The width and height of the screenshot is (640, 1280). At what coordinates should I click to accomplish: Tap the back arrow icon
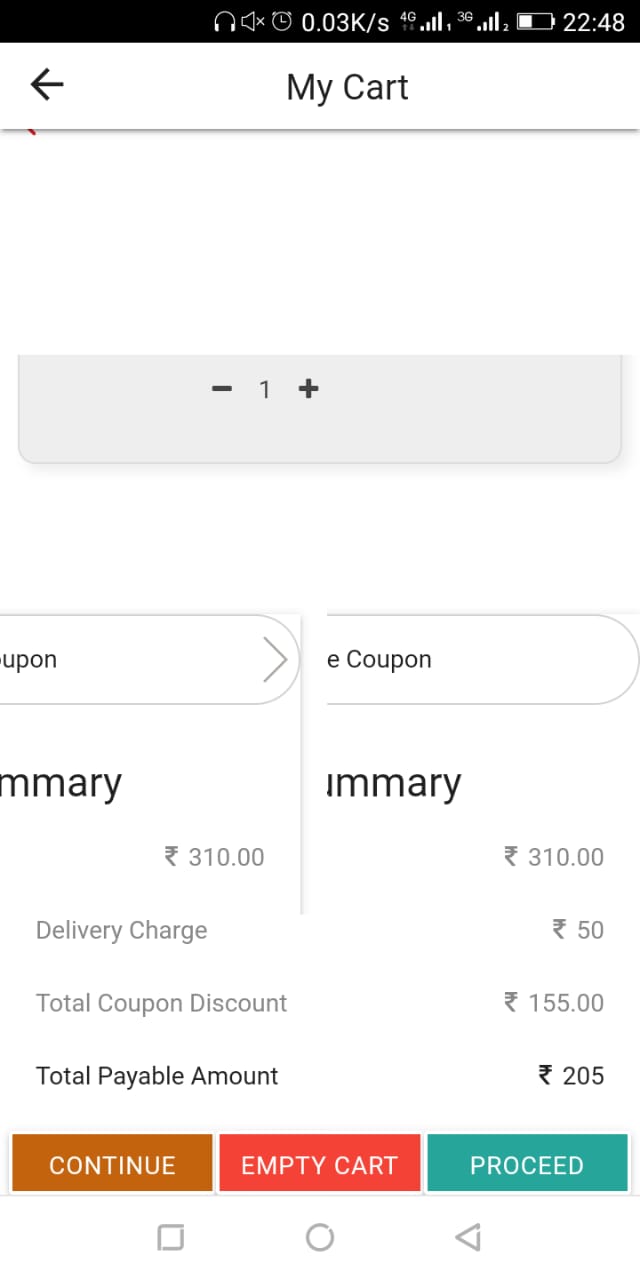pyautogui.click(x=47, y=86)
